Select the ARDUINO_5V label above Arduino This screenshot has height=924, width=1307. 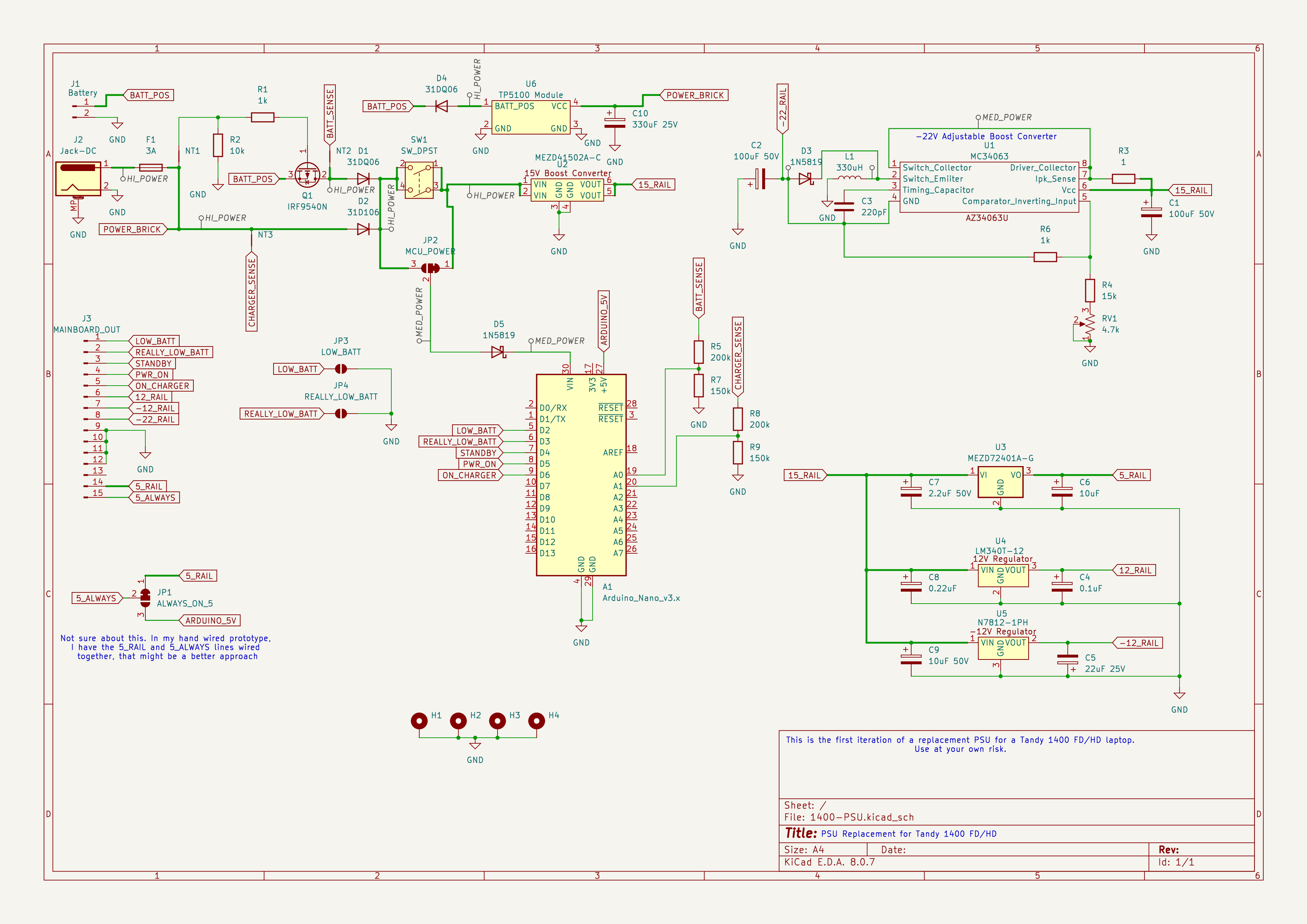[603, 321]
